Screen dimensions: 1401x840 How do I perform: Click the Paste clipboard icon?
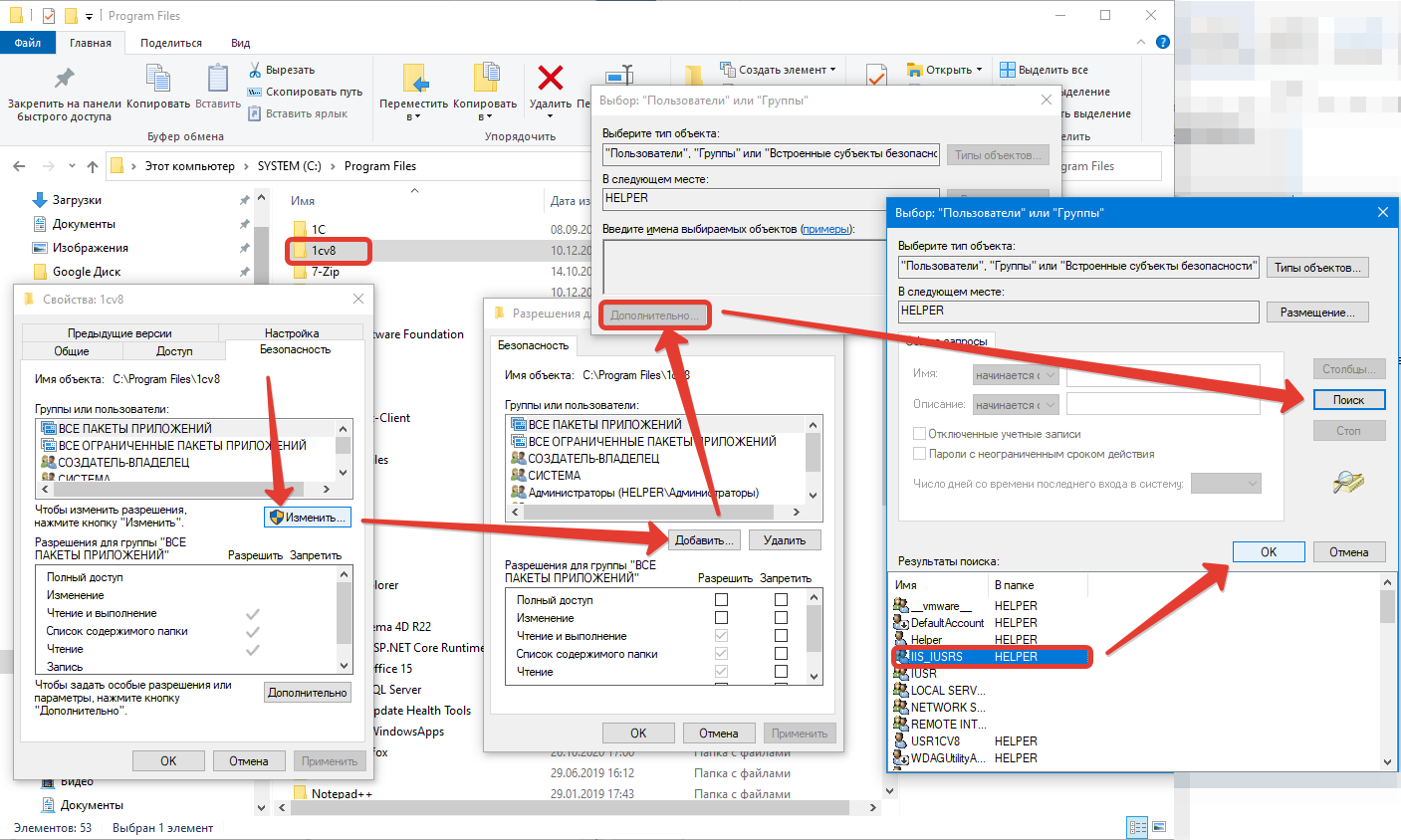(217, 79)
